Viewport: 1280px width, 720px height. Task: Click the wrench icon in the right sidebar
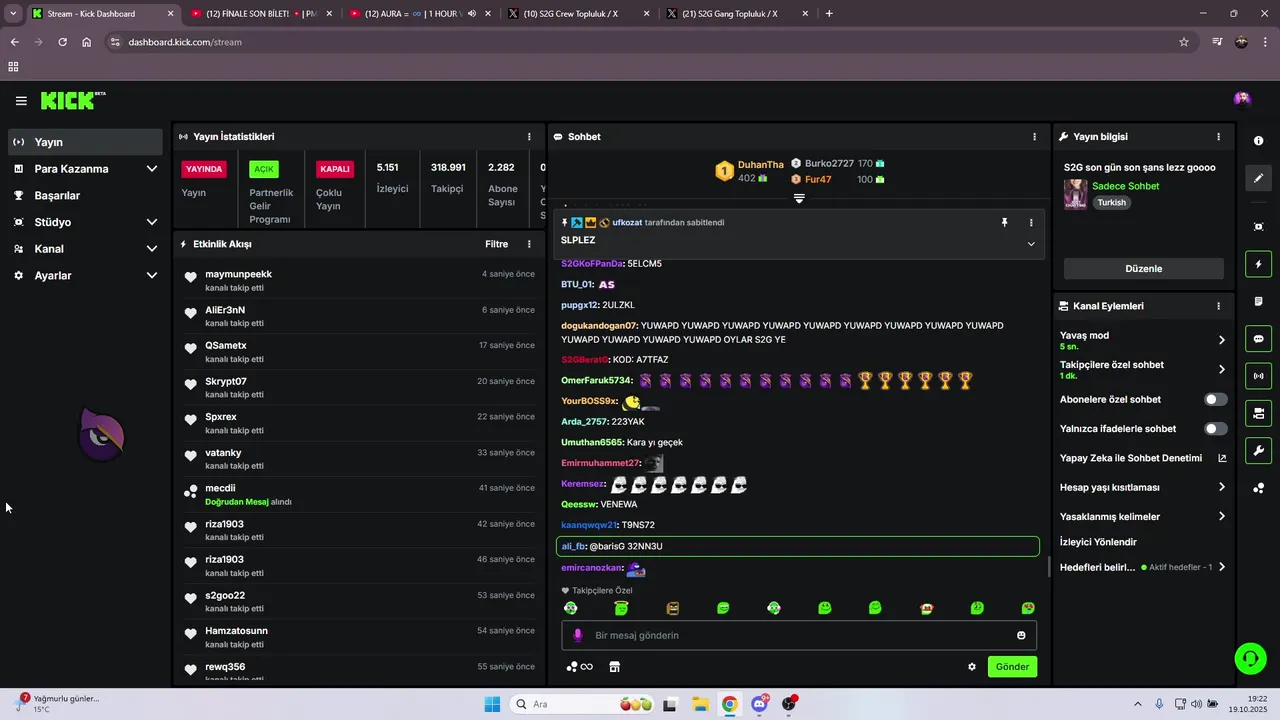click(x=1258, y=450)
